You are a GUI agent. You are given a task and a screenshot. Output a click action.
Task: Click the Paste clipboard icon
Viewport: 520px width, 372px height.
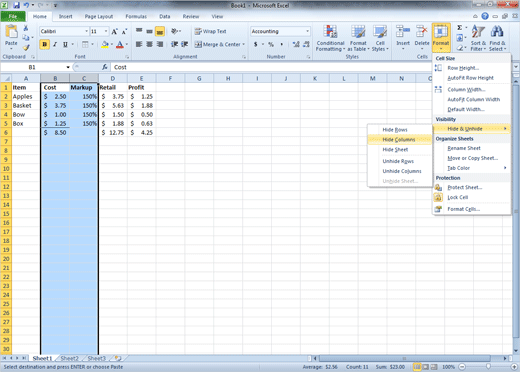tap(11, 33)
